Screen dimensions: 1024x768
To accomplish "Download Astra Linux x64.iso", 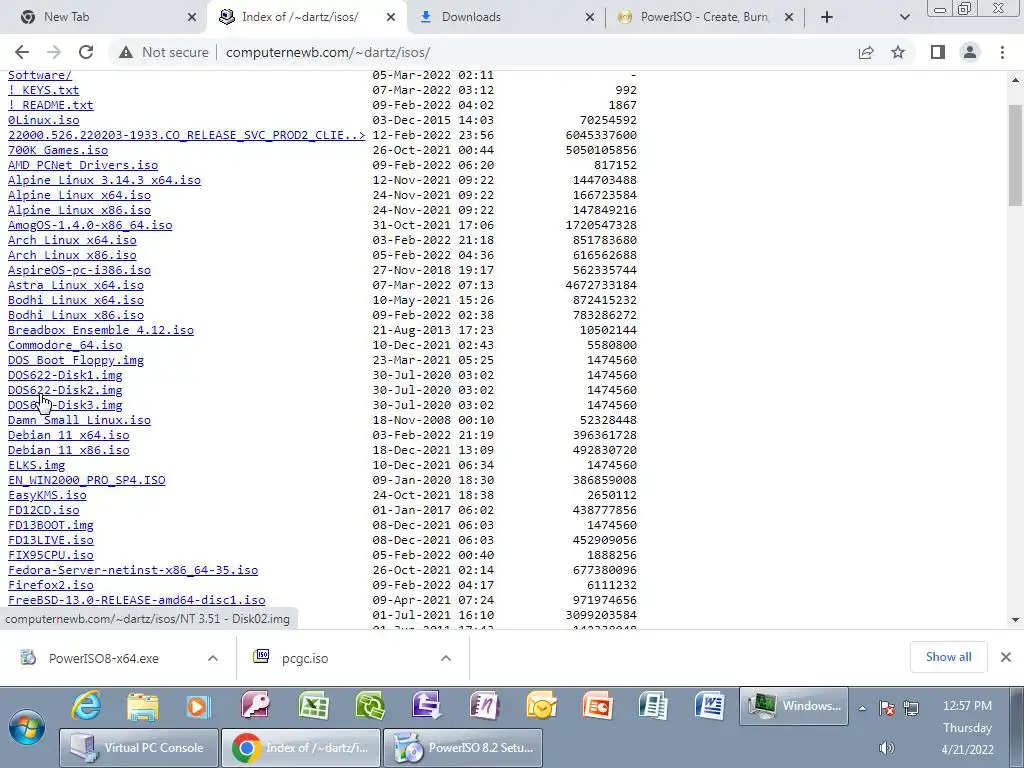I will (x=76, y=285).
